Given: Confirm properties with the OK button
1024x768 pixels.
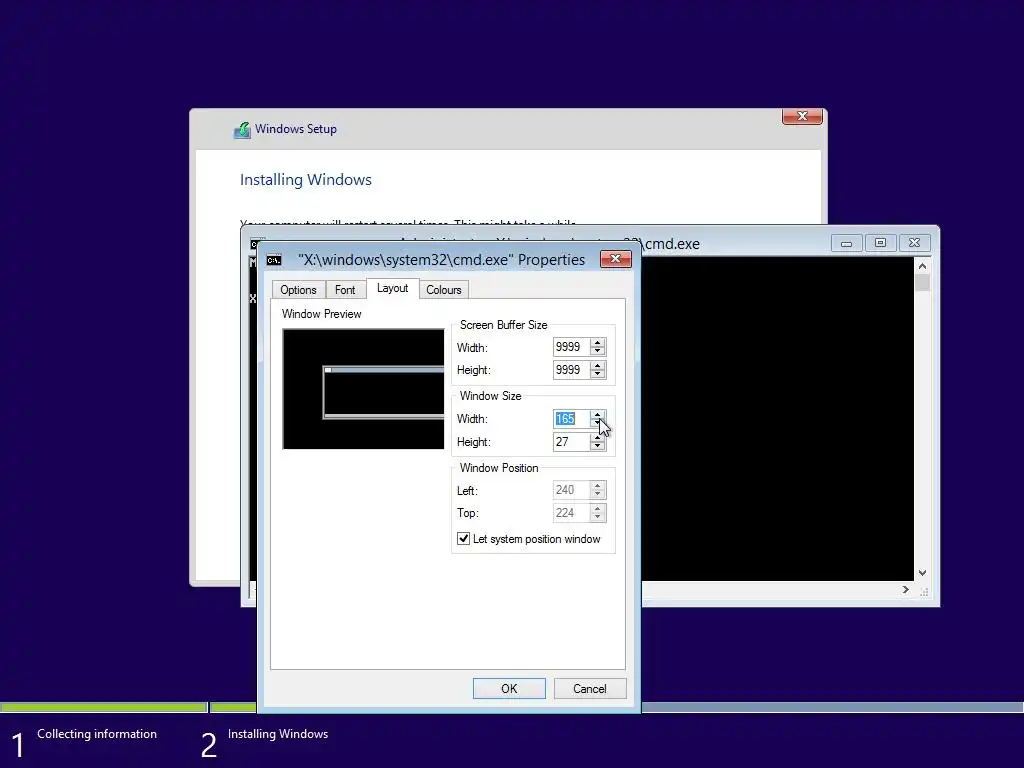Looking at the screenshot, I should pos(509,688).
